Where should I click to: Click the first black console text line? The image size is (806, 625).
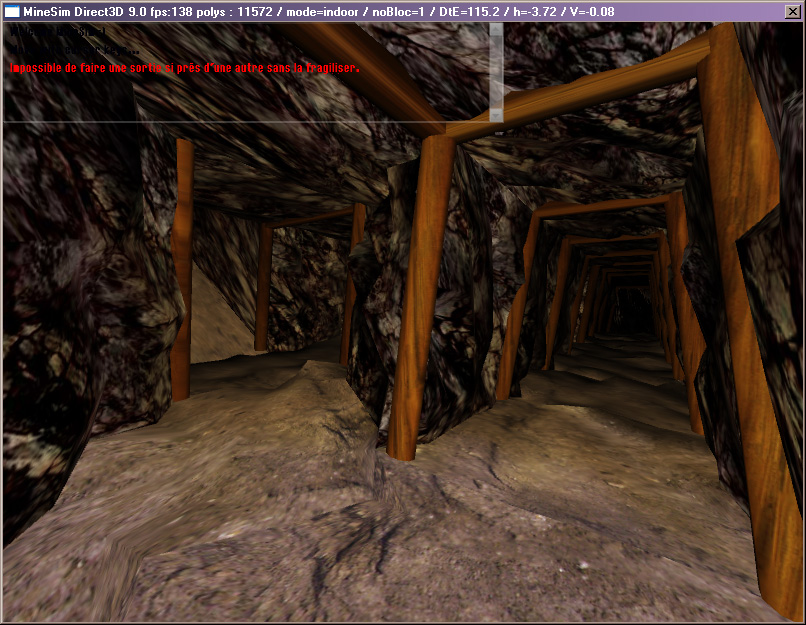click(60, 32)
